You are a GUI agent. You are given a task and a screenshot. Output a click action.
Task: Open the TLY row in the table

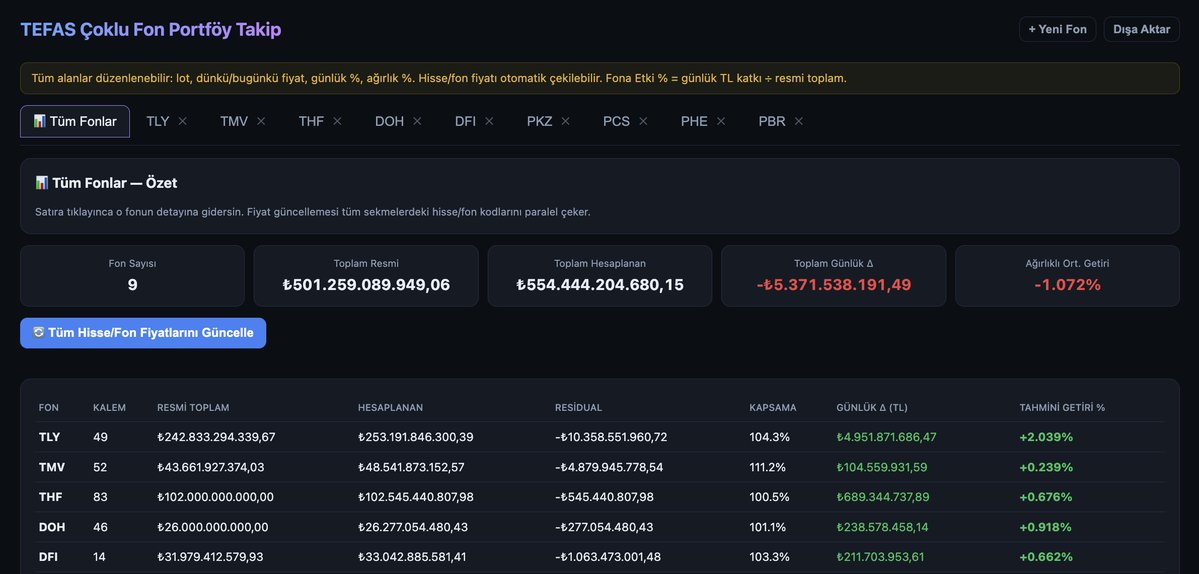[x=600, y=437]
